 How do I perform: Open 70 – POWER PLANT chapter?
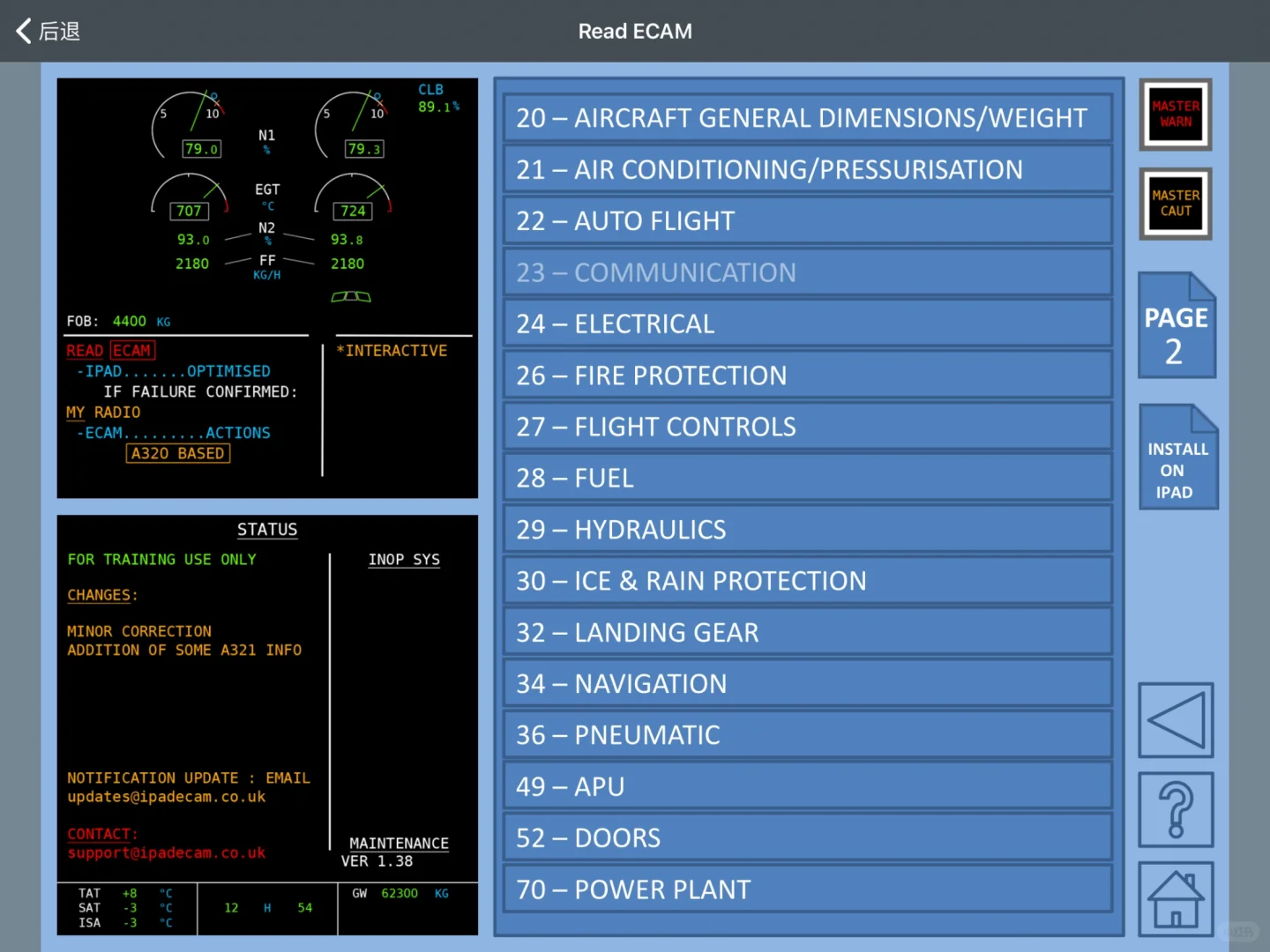(807, 889)
